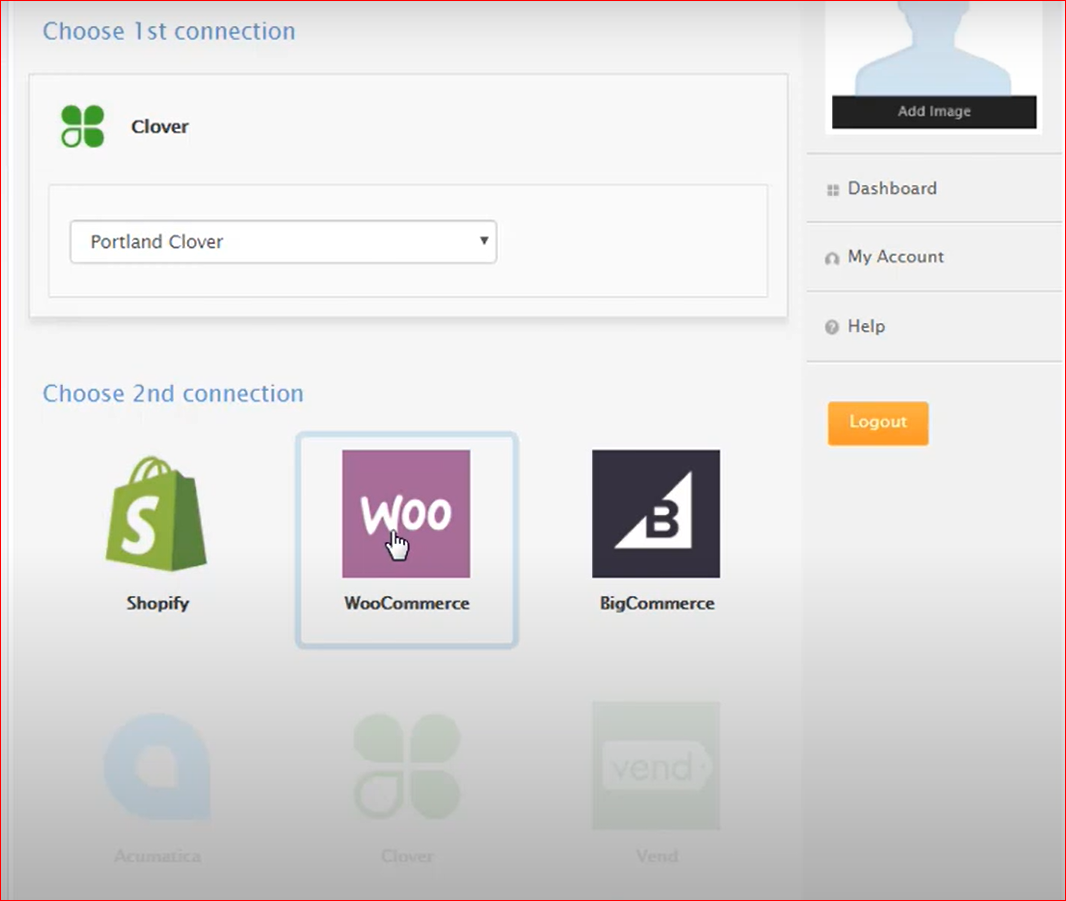The height and width of the screenshot is (901, 1066).
Task: Click the WooCommerce label text
Action: point(407,603)
